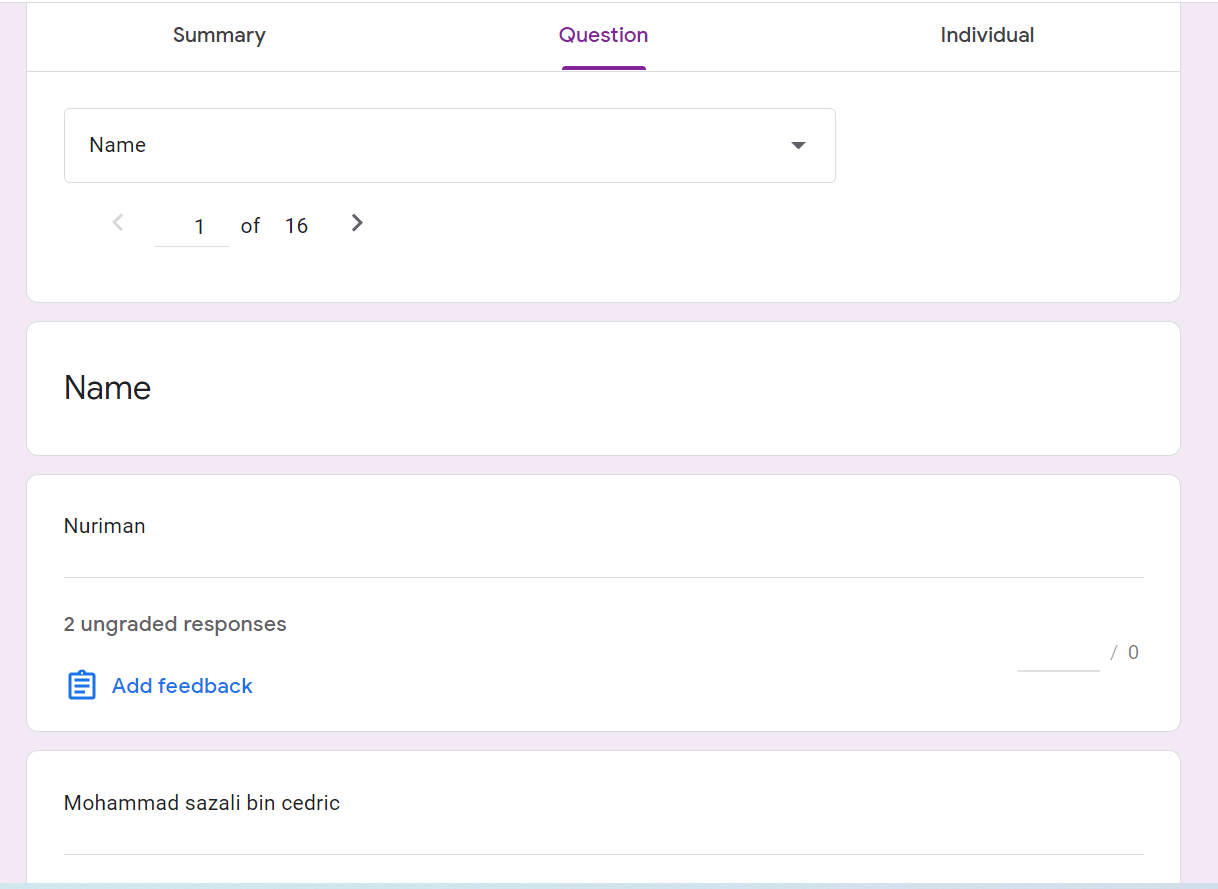The height and width of the screenshot is (889, 1218).
Task: Click the total question count 16
Action: [x=296, y=226]
